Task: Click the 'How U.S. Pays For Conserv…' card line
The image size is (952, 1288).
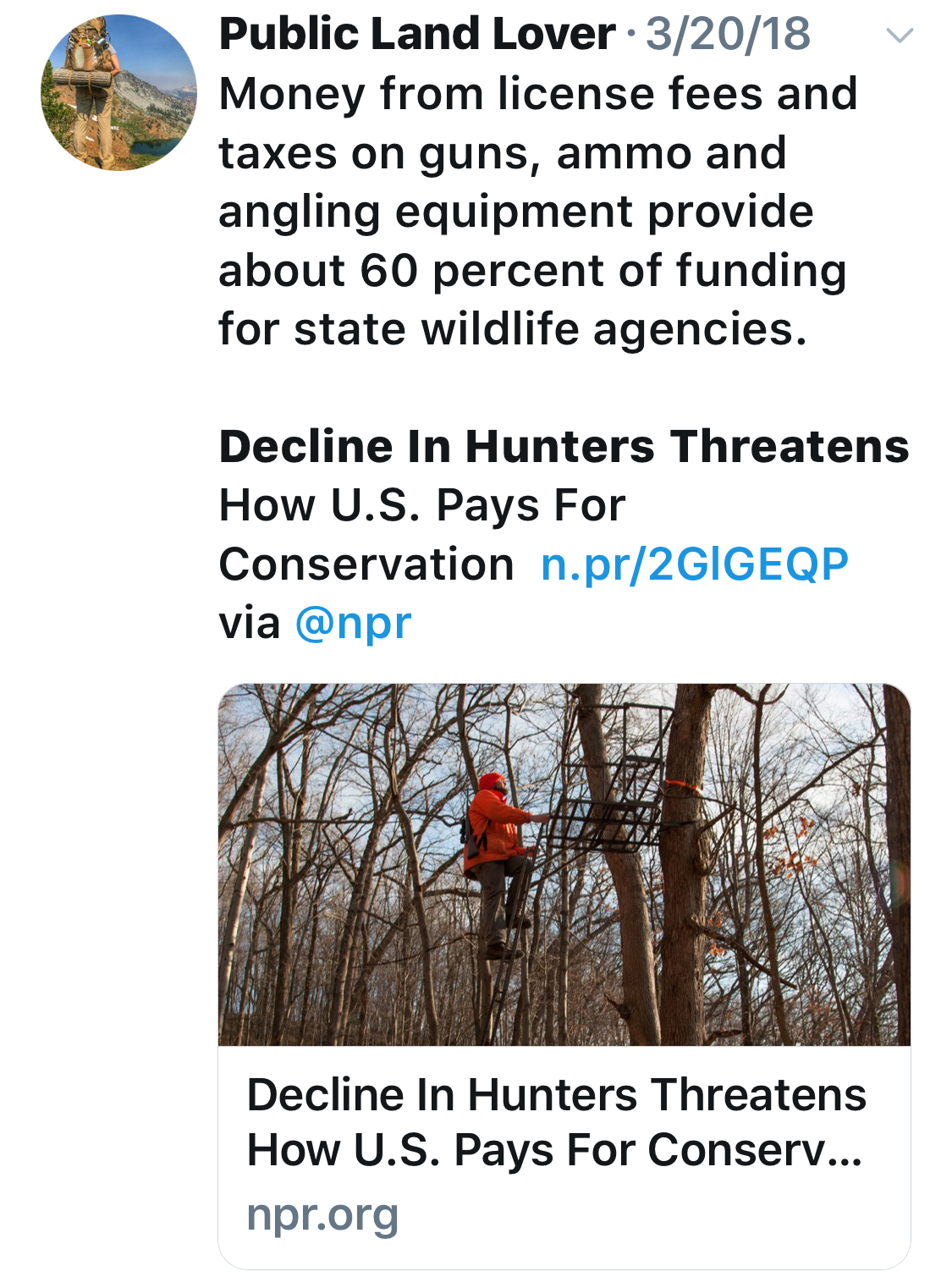Action: tap(554, 1151)
